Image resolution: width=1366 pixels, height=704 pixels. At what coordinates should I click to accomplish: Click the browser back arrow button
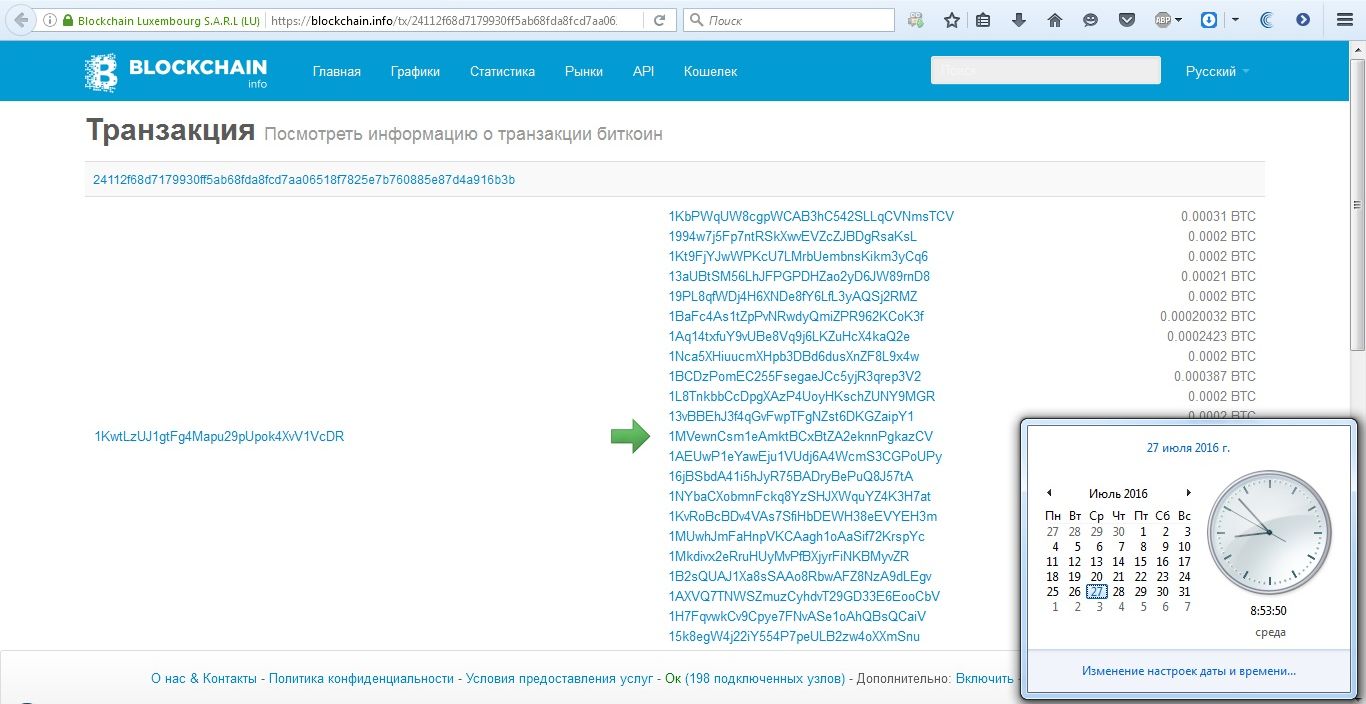[20, 20]
